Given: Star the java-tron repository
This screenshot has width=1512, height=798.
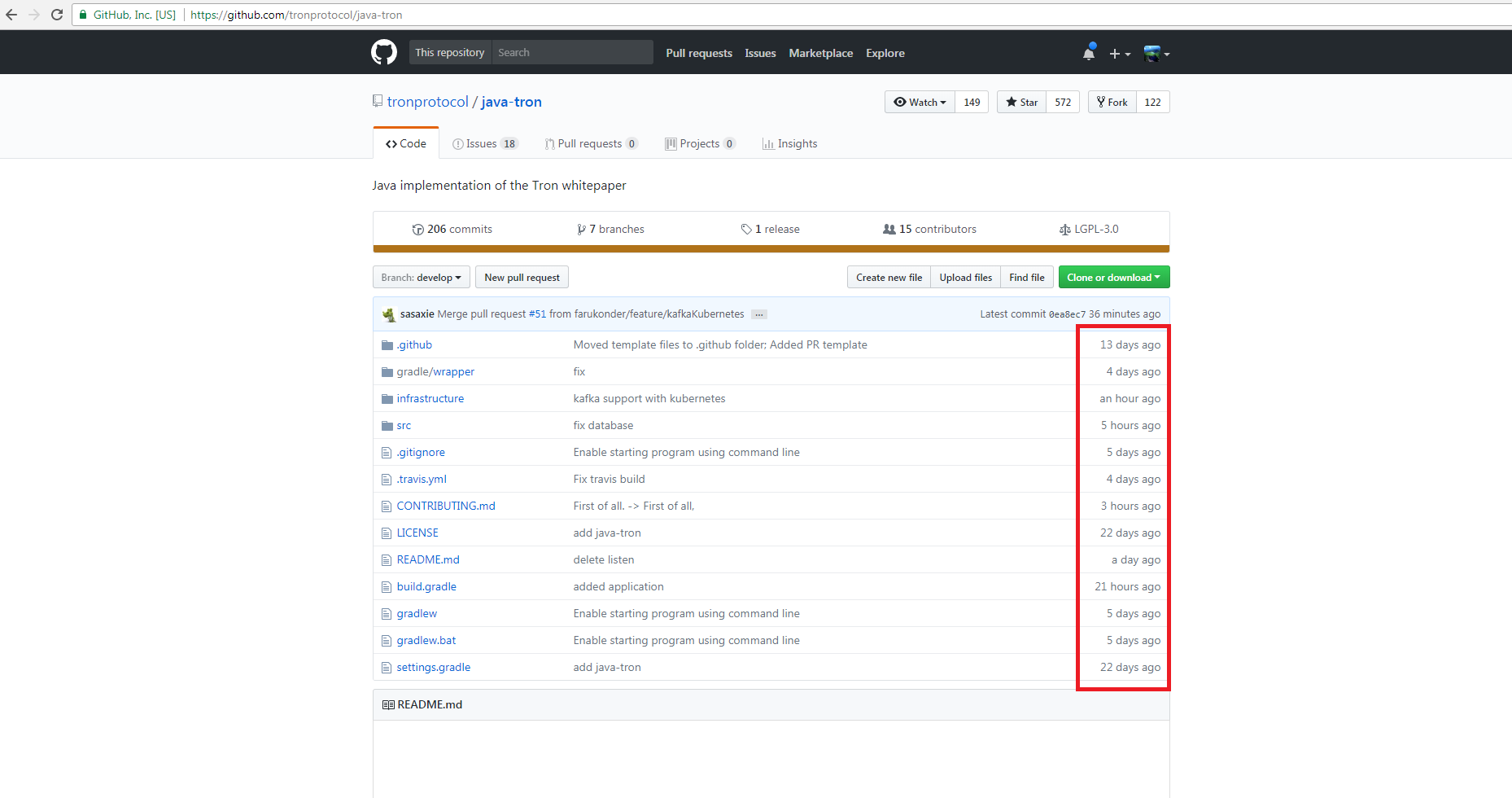Looking at the screenshot, I should [x=1021, y=102].
